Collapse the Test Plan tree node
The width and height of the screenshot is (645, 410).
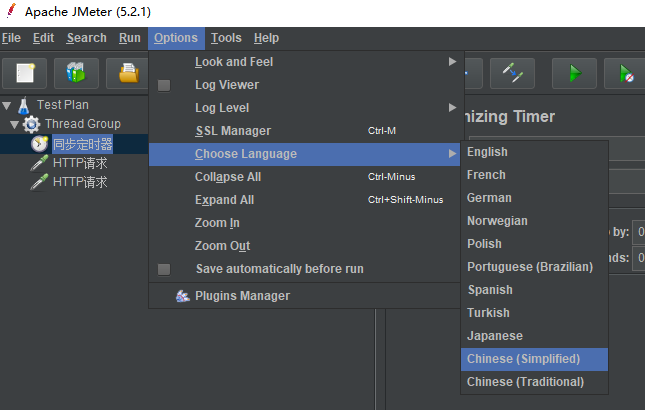point(7,104)
